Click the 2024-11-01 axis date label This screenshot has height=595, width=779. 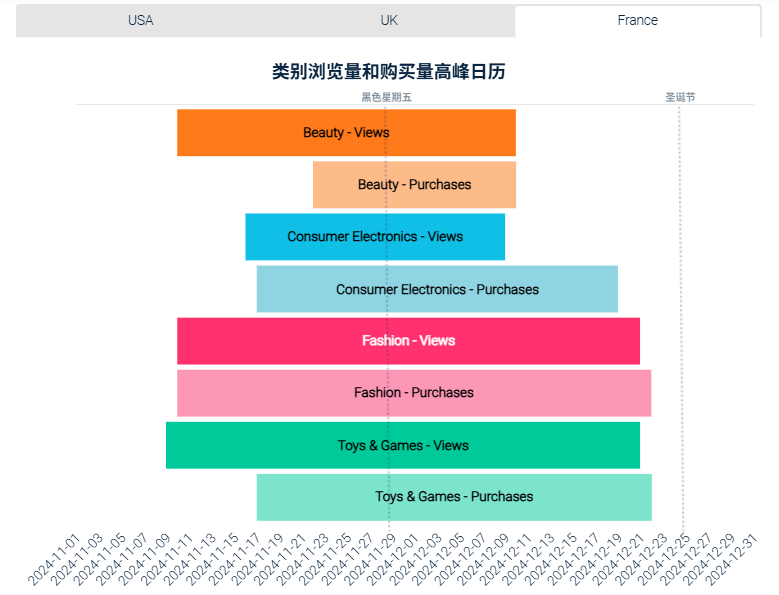[55, 559]
